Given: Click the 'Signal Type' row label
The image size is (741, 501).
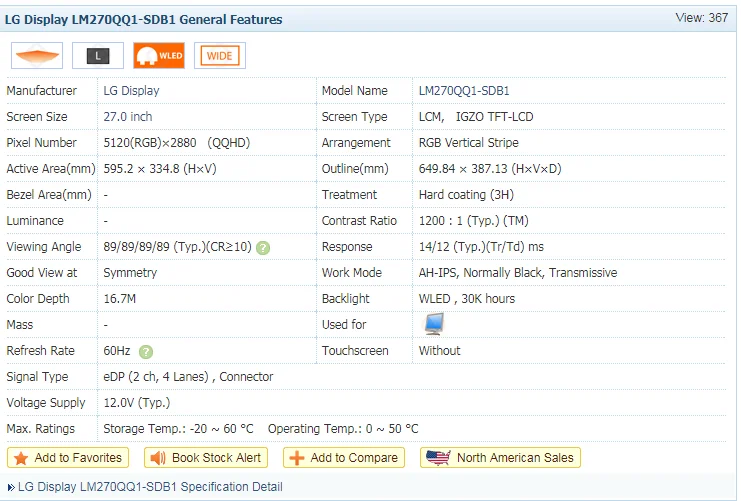Looking at the screenshot, I should [x=37, y=377].
